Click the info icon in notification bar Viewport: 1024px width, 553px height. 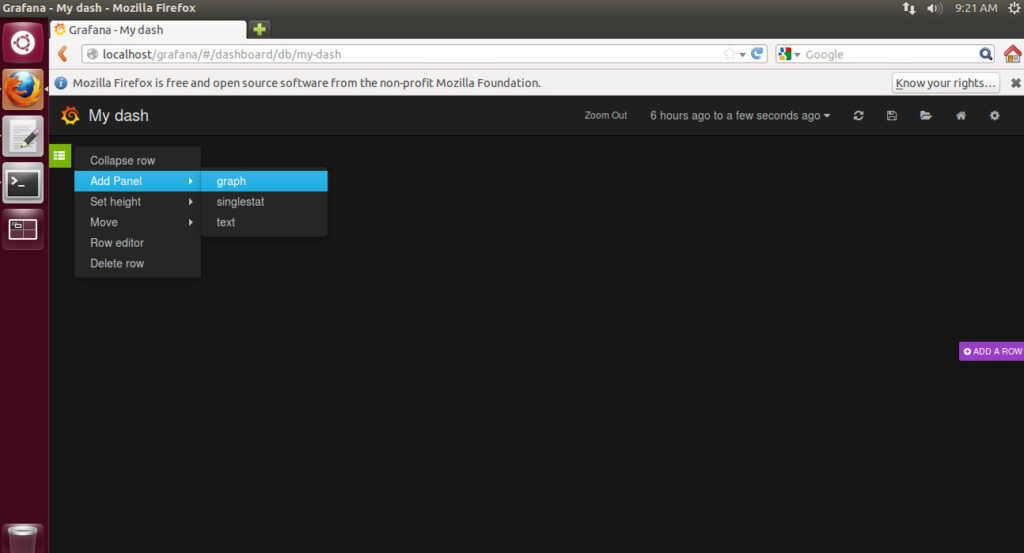point(61,83)
